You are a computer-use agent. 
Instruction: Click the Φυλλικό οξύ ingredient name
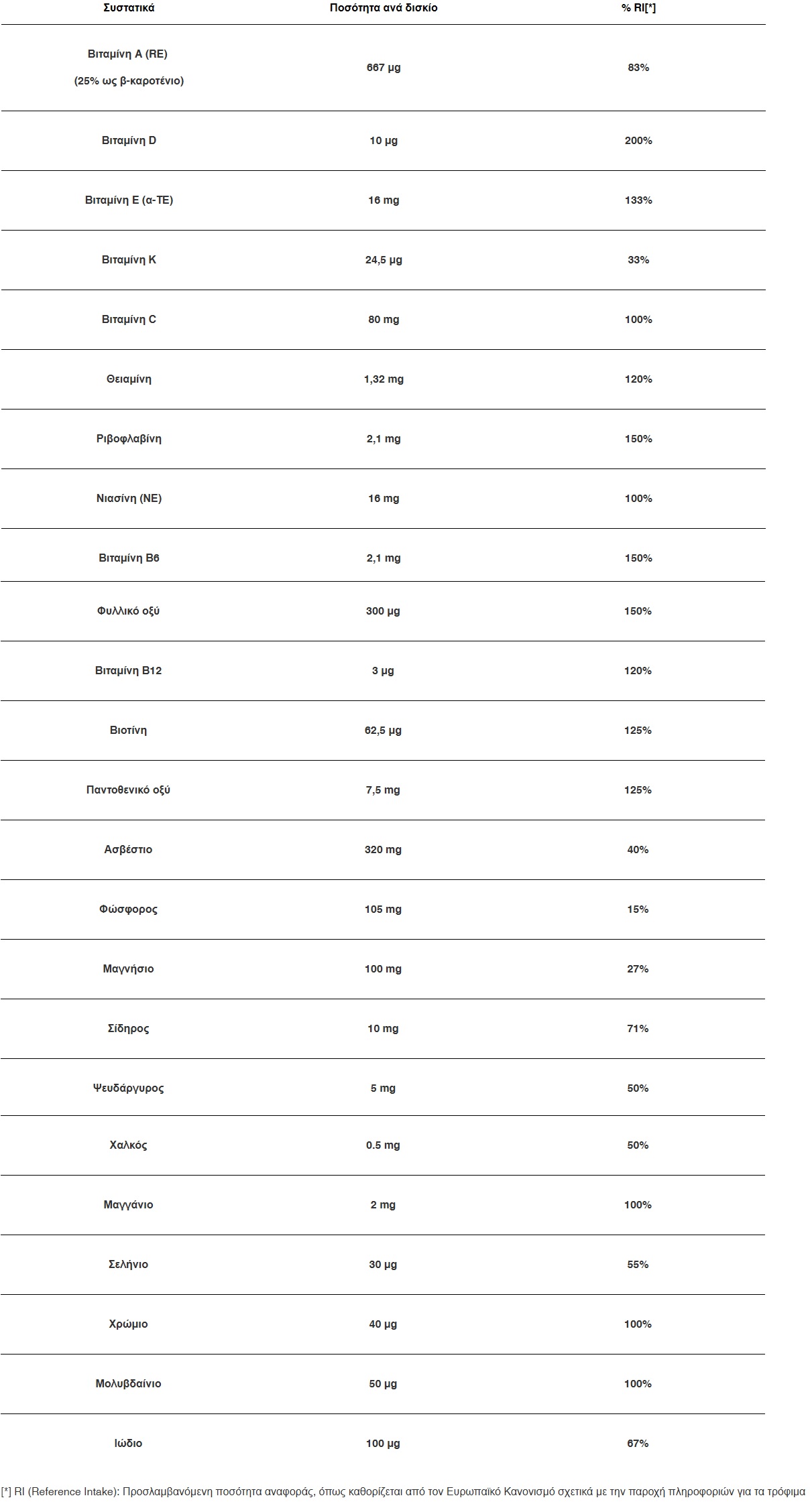[x=129, y=611]
